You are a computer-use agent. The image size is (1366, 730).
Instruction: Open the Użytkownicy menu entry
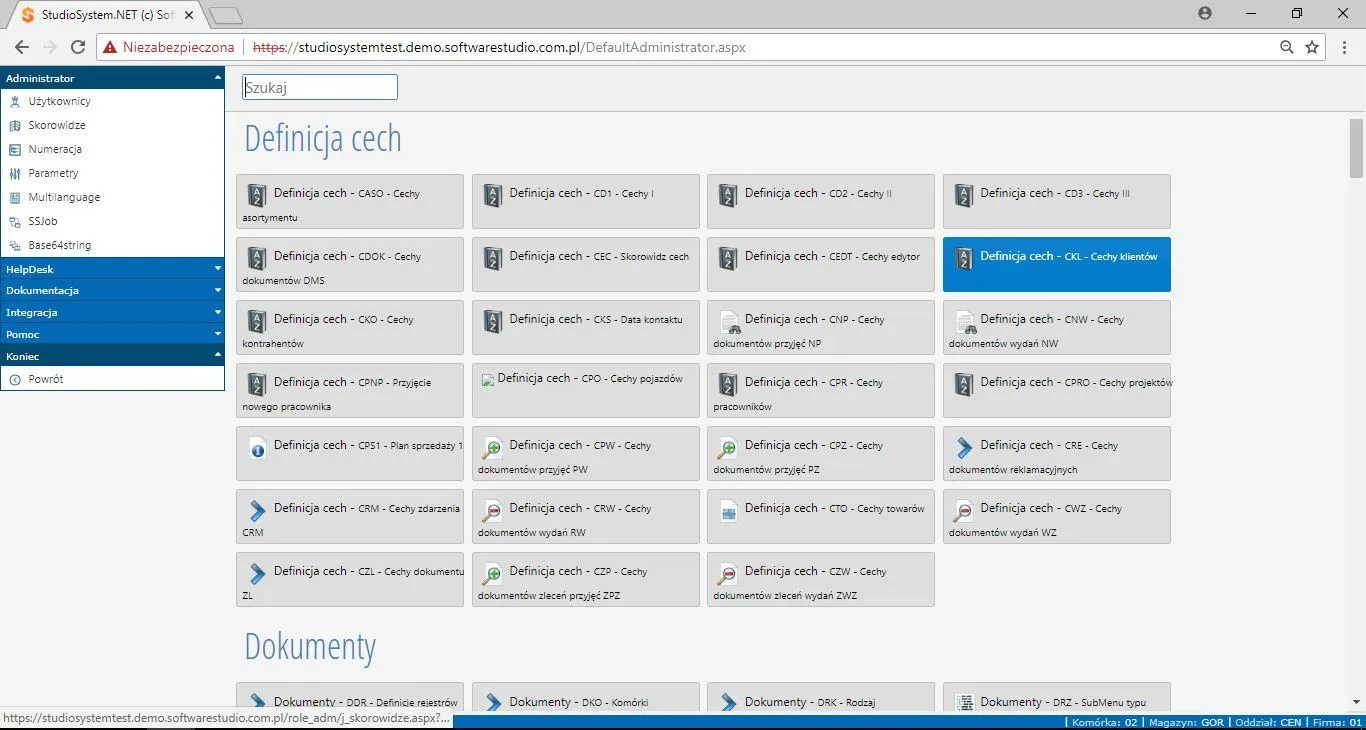[112, 101]
